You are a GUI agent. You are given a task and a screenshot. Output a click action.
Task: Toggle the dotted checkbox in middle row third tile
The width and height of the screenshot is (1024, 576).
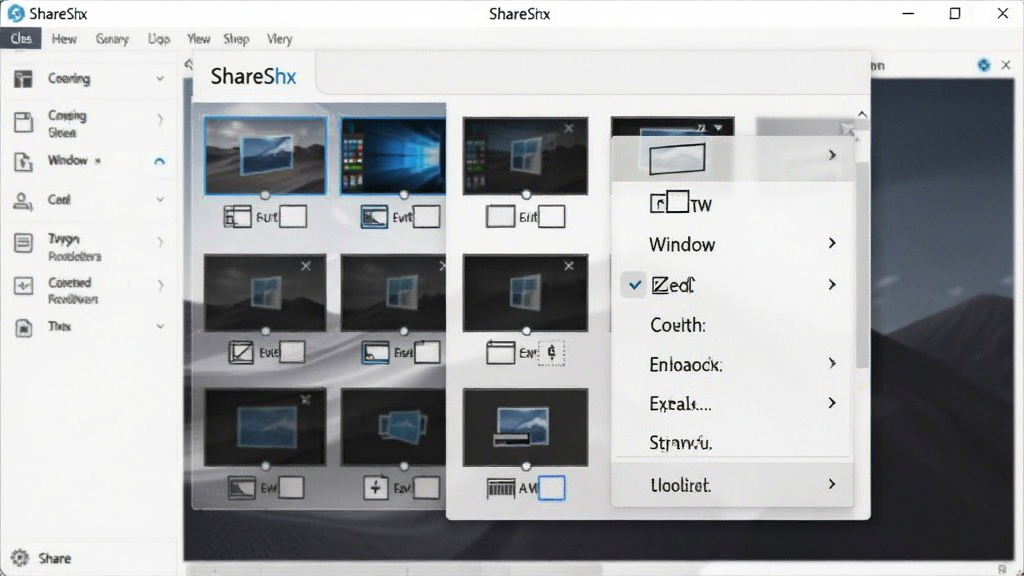point(551,353)
